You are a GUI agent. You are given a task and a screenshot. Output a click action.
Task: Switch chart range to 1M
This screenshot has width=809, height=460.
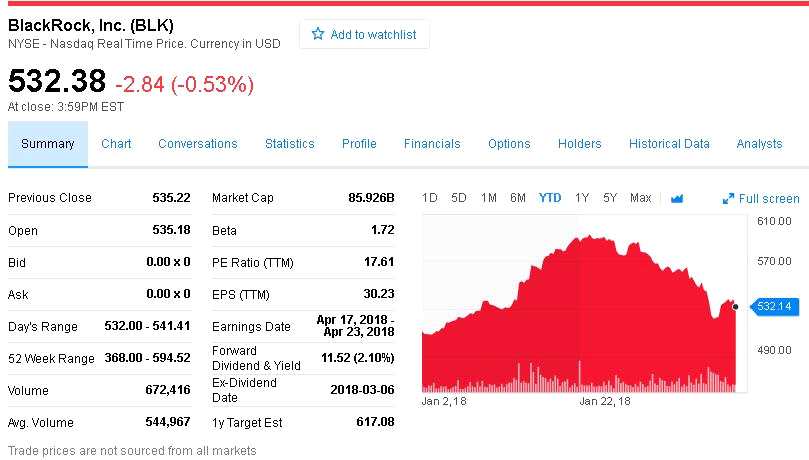489,198
